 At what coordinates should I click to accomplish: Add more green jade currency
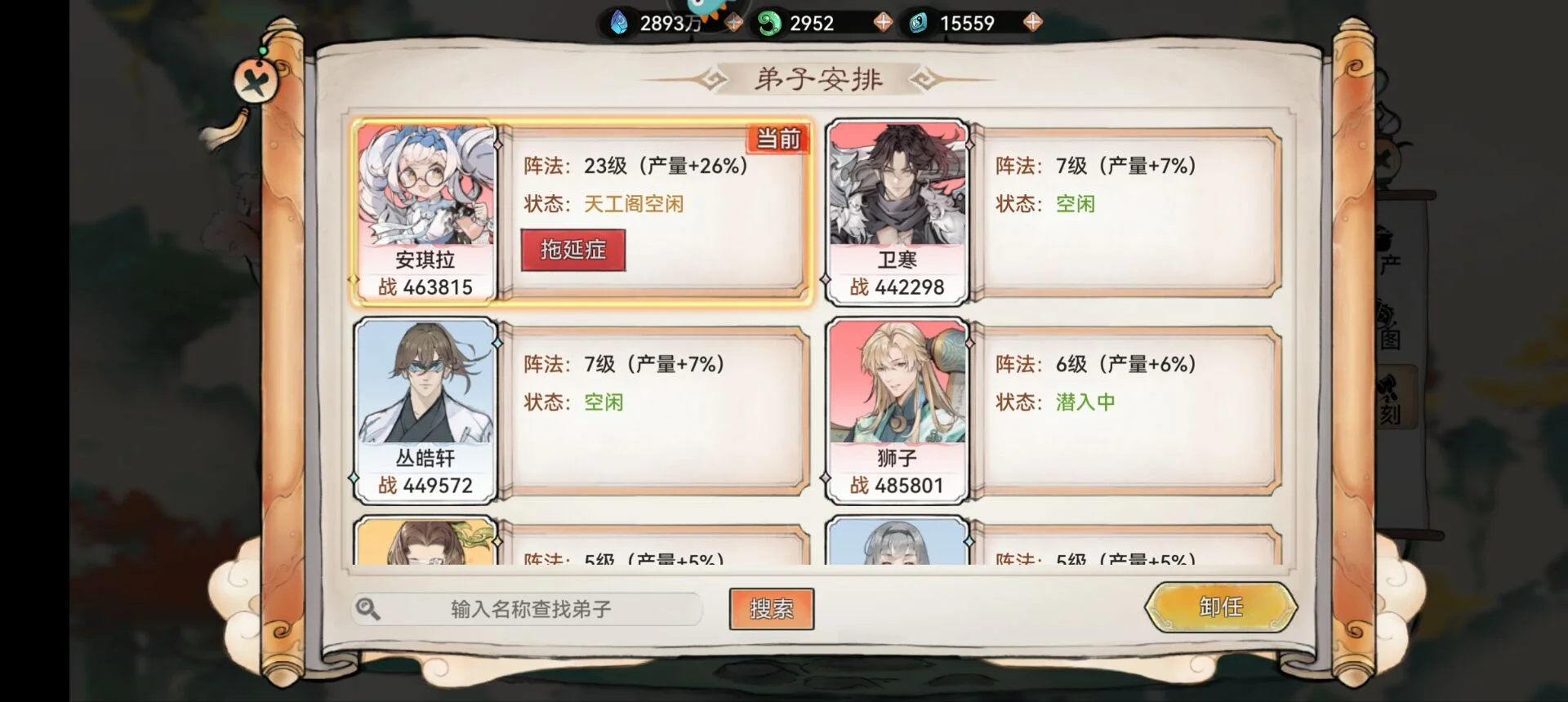[883, 22]
